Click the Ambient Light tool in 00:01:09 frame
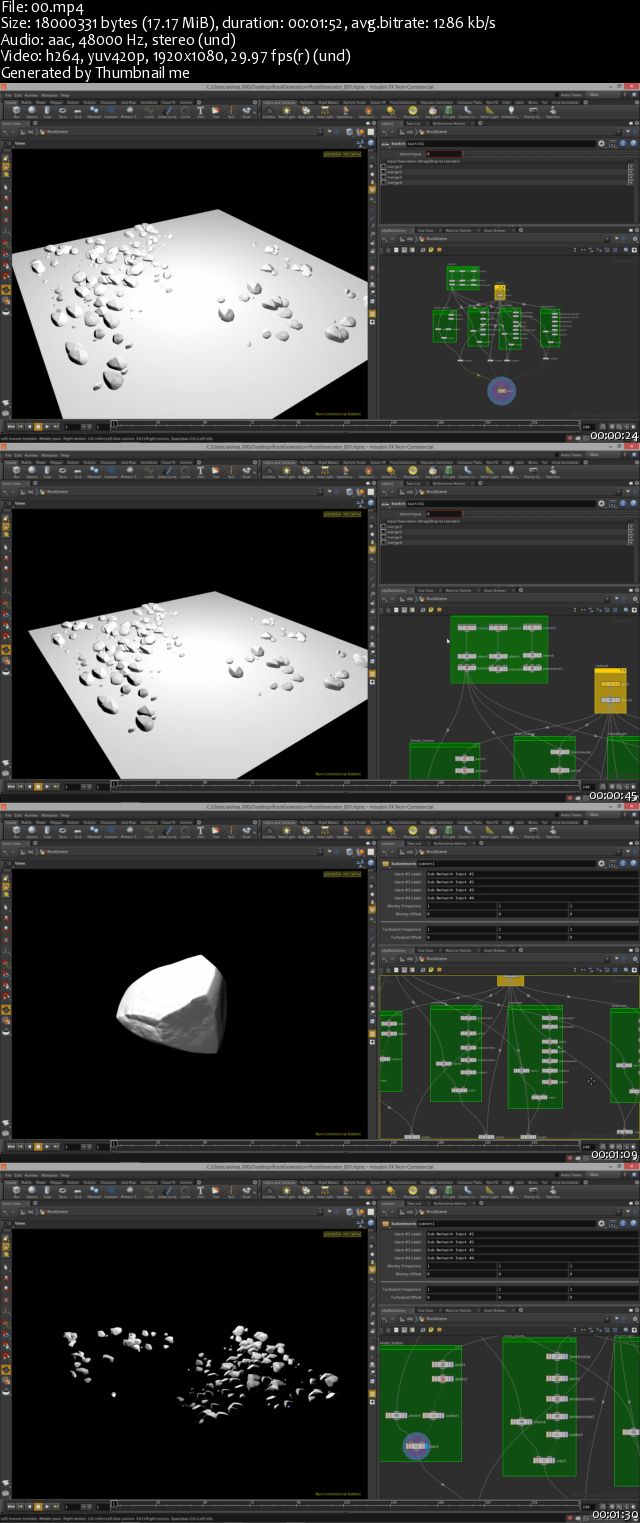Viewport: 640px width, 1523px height. click(510, 830)
